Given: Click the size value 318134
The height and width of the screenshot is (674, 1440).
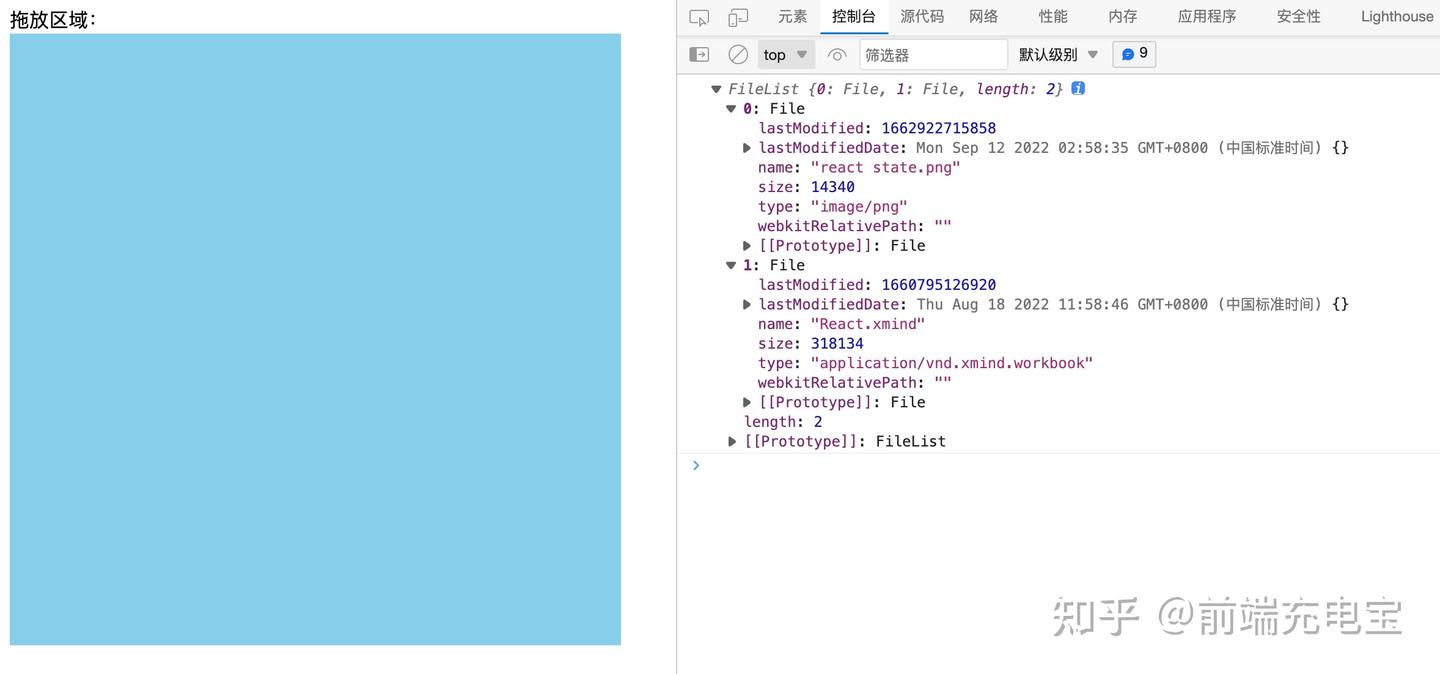Looking at the screenshot, I should click(837, 343).
